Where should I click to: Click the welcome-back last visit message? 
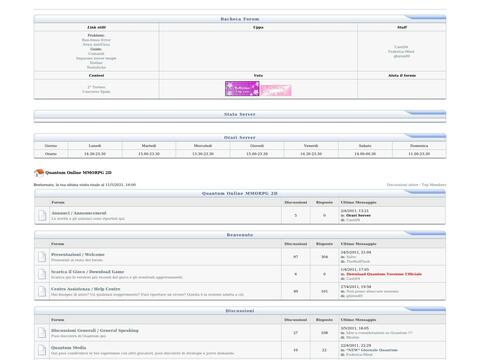pyautogui.click(x=85, y=185)
